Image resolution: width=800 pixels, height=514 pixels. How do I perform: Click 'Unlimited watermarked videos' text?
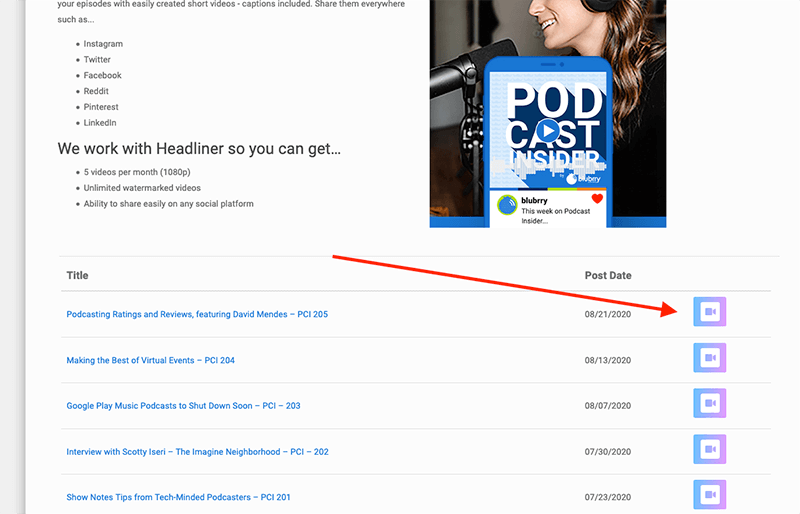click(142, 188)
